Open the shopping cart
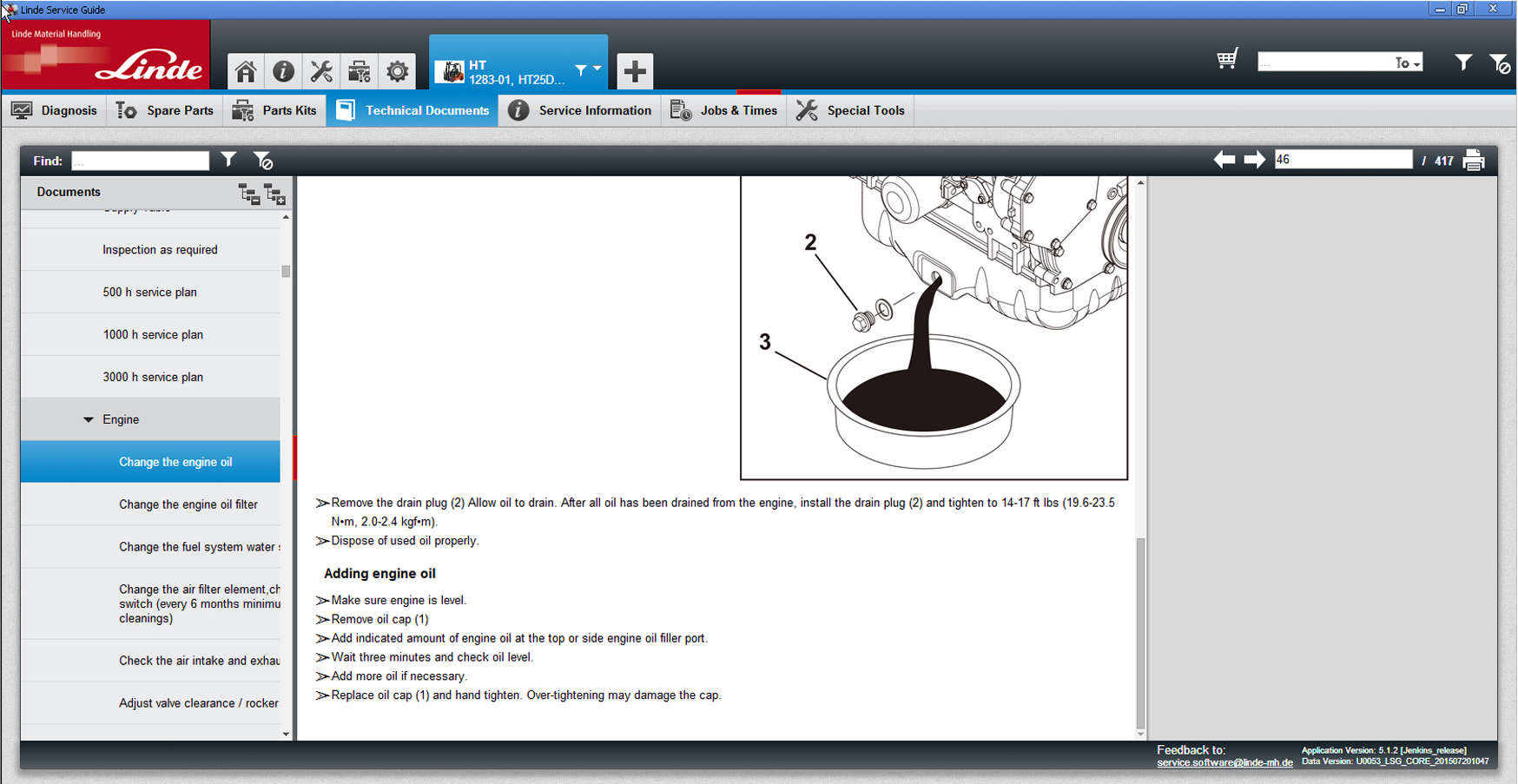This screenshot has height=784, width=1518. [1227, 60]
